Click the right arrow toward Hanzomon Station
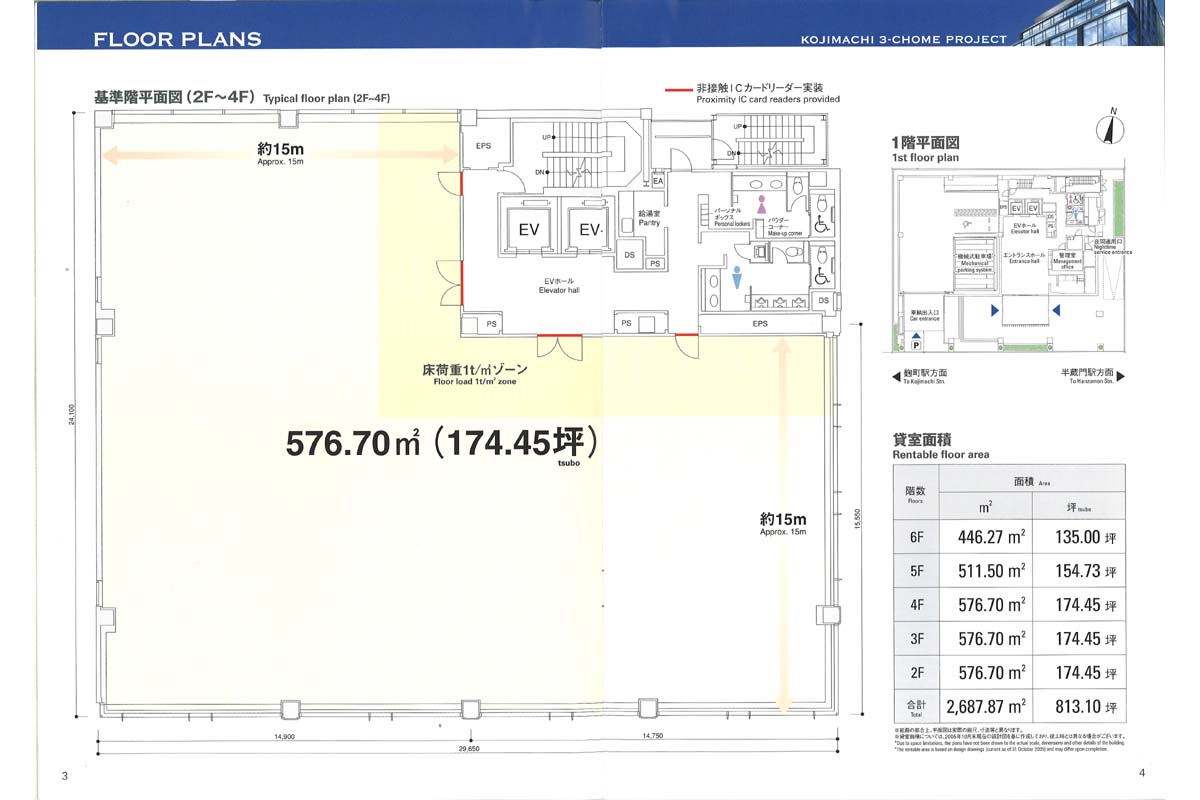This screenshot has width=1200, height=800. (x=1119, y=376)
